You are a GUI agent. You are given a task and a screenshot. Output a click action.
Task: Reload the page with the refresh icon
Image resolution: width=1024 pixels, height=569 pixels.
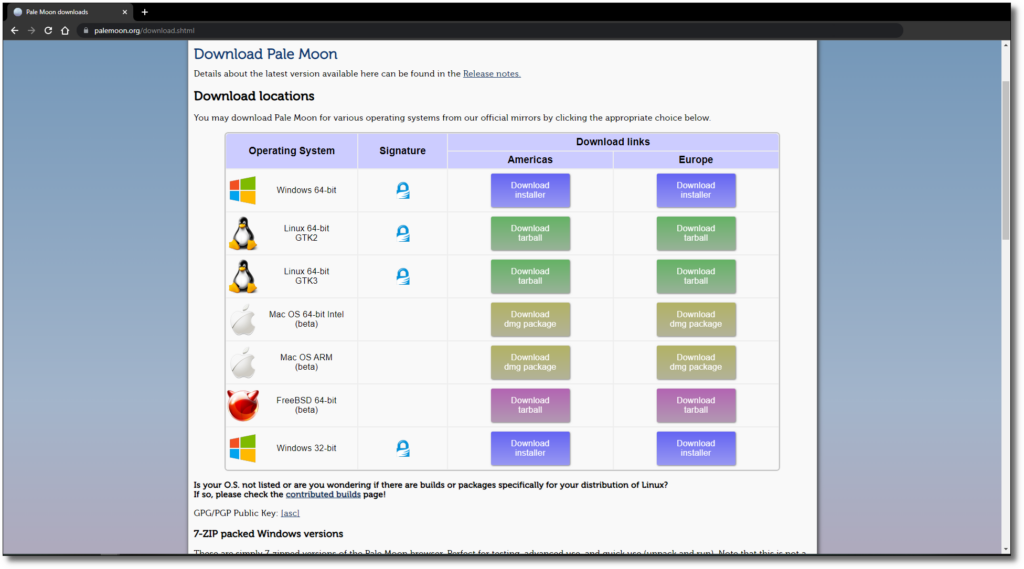click(x=48, y=31)
